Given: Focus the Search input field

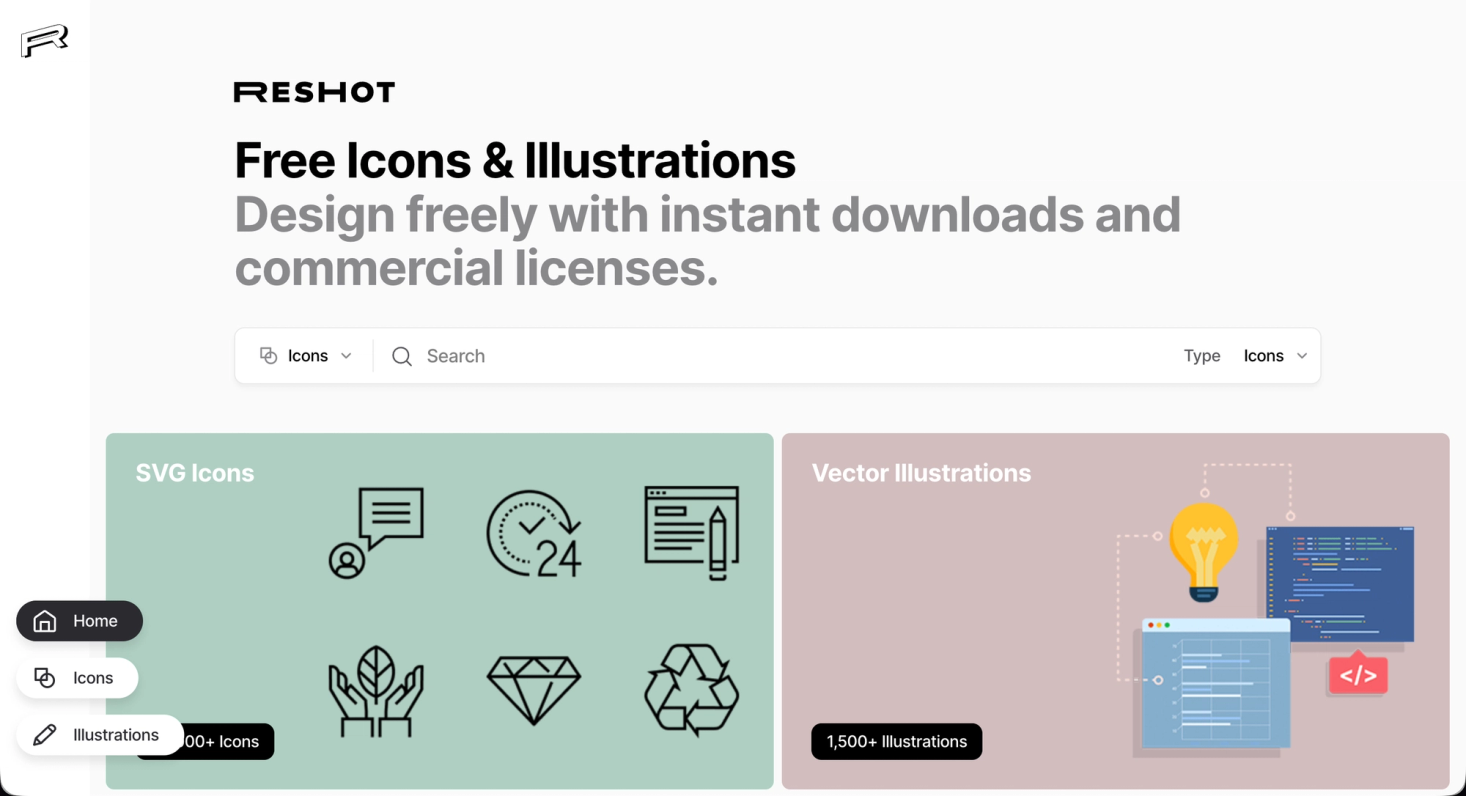Looking at the screenshot, I should point(780,356).
